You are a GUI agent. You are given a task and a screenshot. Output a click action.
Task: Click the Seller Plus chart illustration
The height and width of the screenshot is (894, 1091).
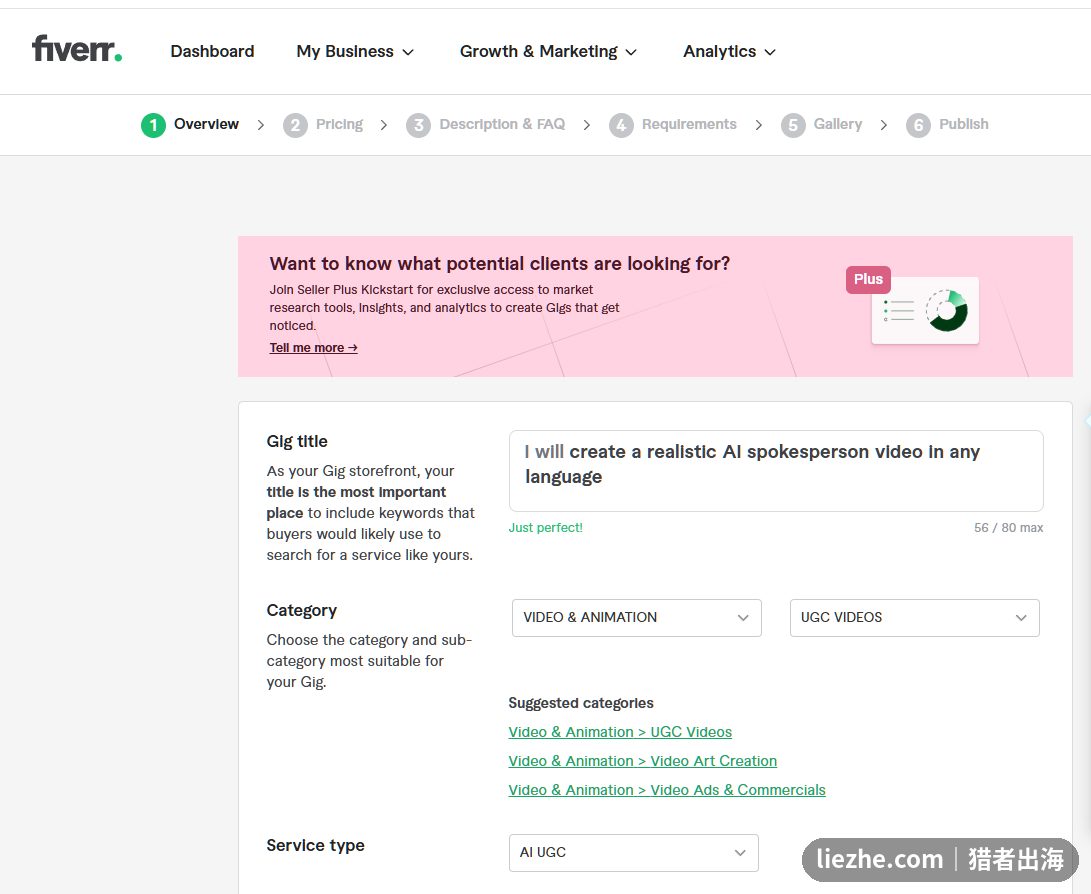[x=925, y=310]
